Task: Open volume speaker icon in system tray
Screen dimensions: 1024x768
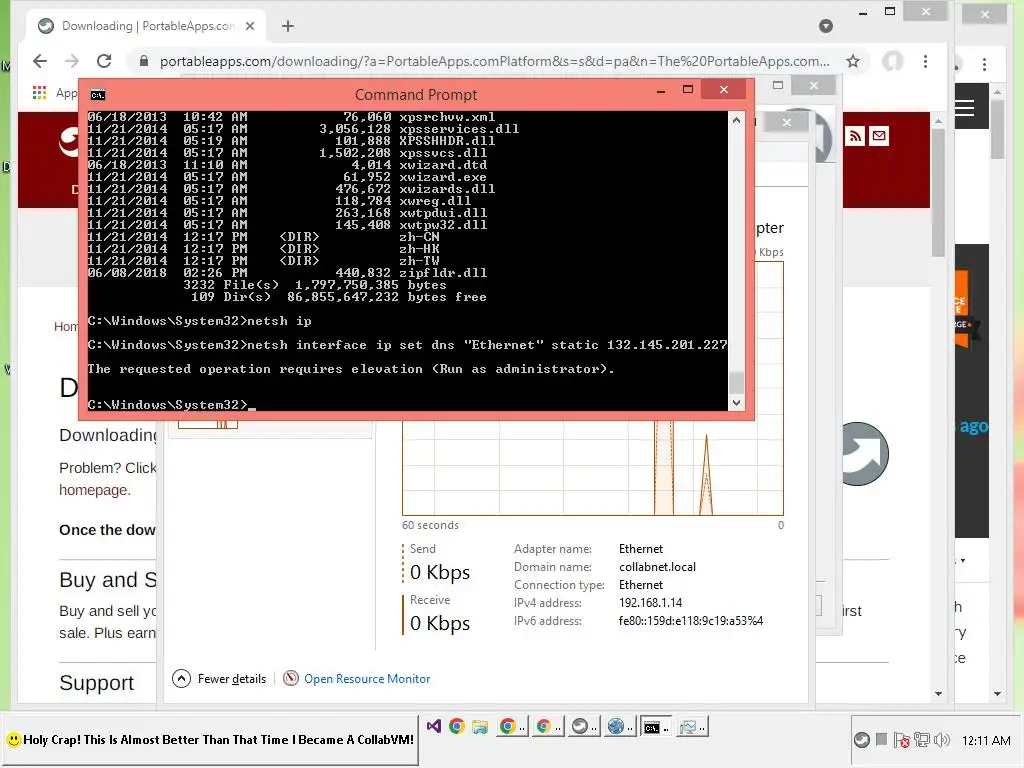Action: (x=942, y=740)
